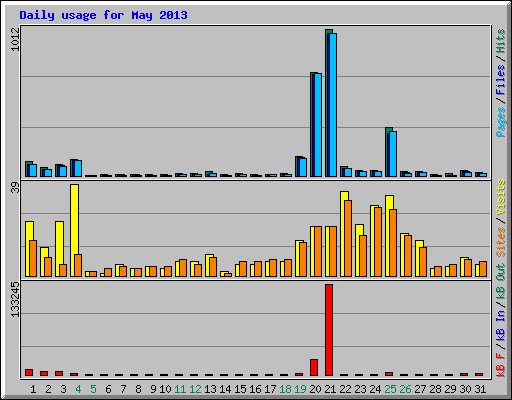Screen dimensions: 512x400
Task: Click the 39 axis maximum label
Action: (15, 188)
